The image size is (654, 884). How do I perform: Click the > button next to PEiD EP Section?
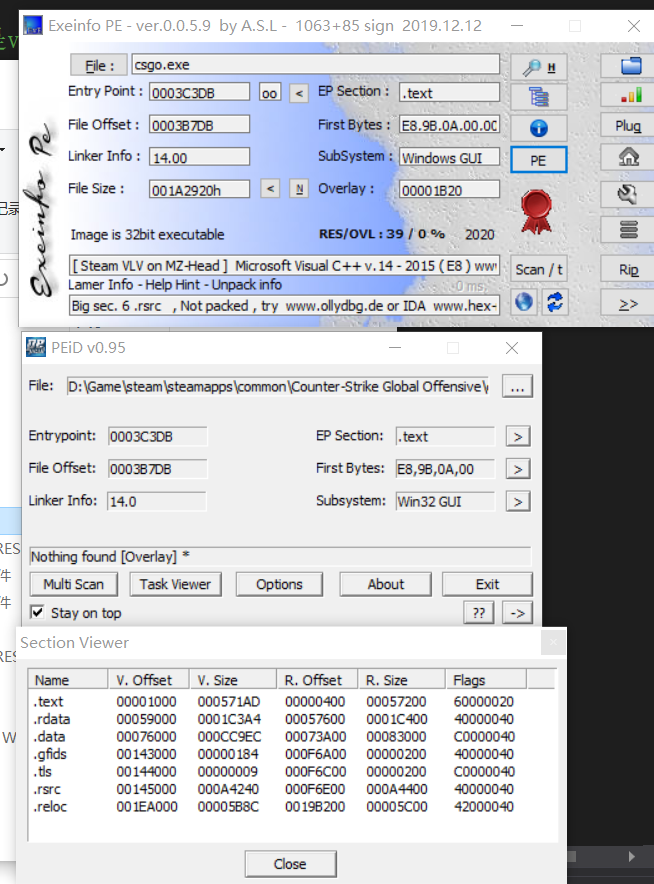pos(518,437)
